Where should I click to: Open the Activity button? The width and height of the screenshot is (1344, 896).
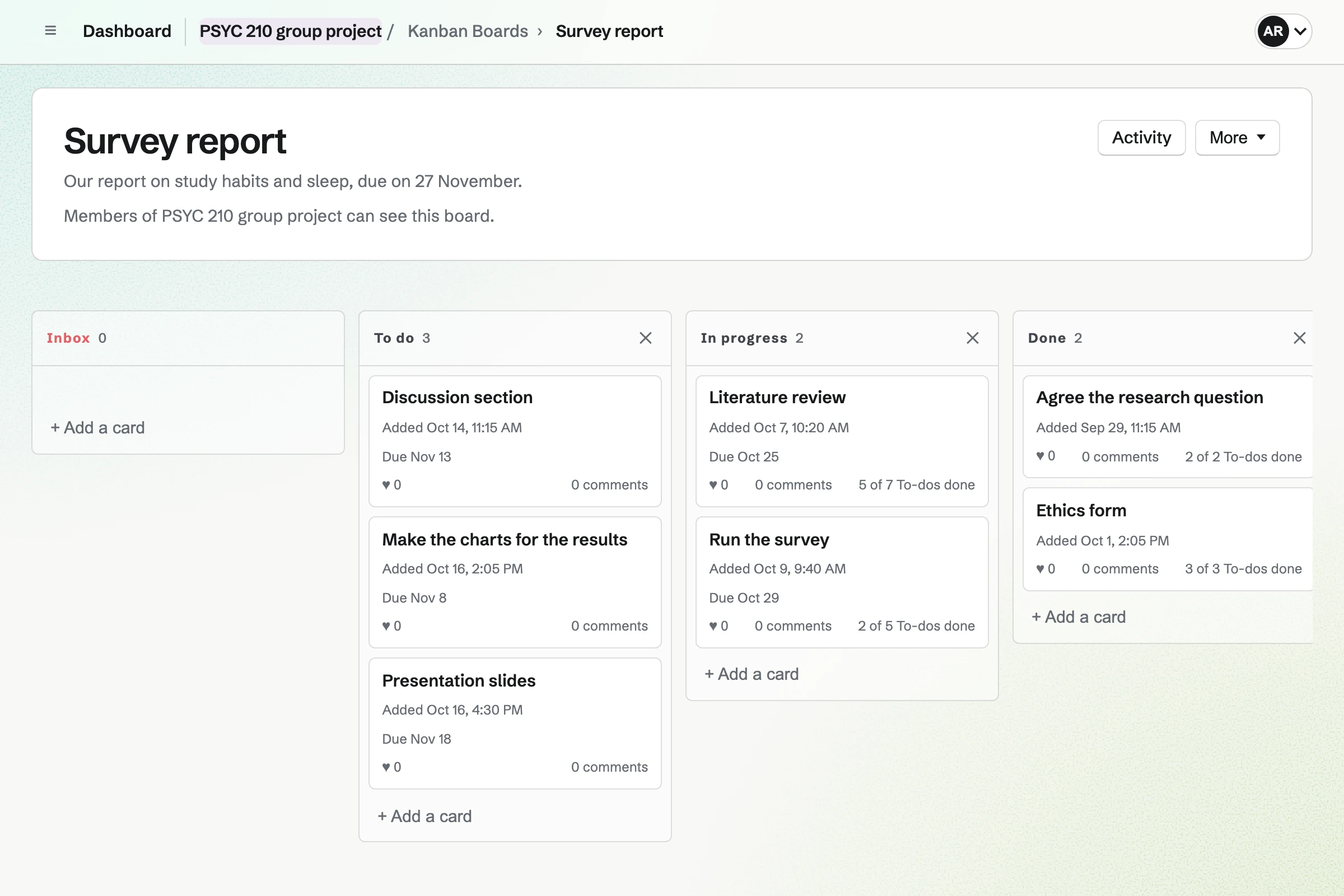[1141, 138]
